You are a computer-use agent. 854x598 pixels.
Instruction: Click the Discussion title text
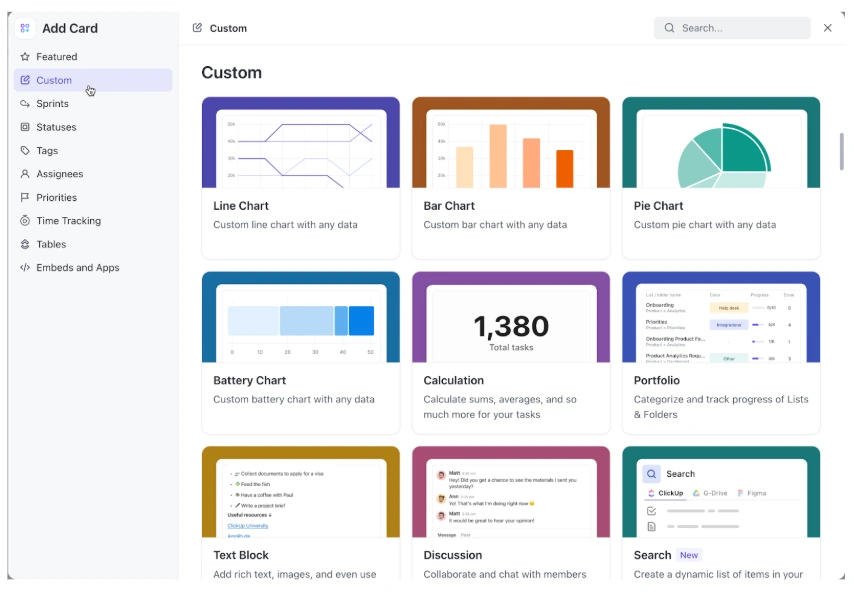(x=453, y=555)
